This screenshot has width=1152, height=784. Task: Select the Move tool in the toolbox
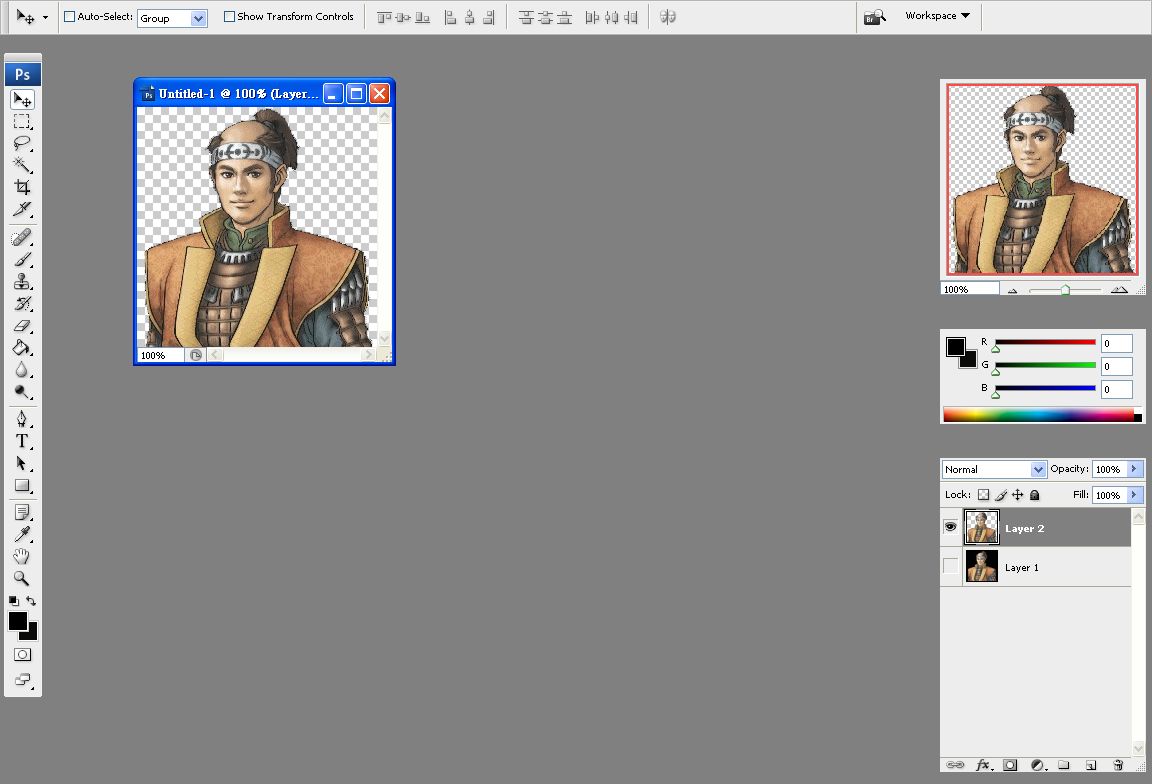[22, 99]
